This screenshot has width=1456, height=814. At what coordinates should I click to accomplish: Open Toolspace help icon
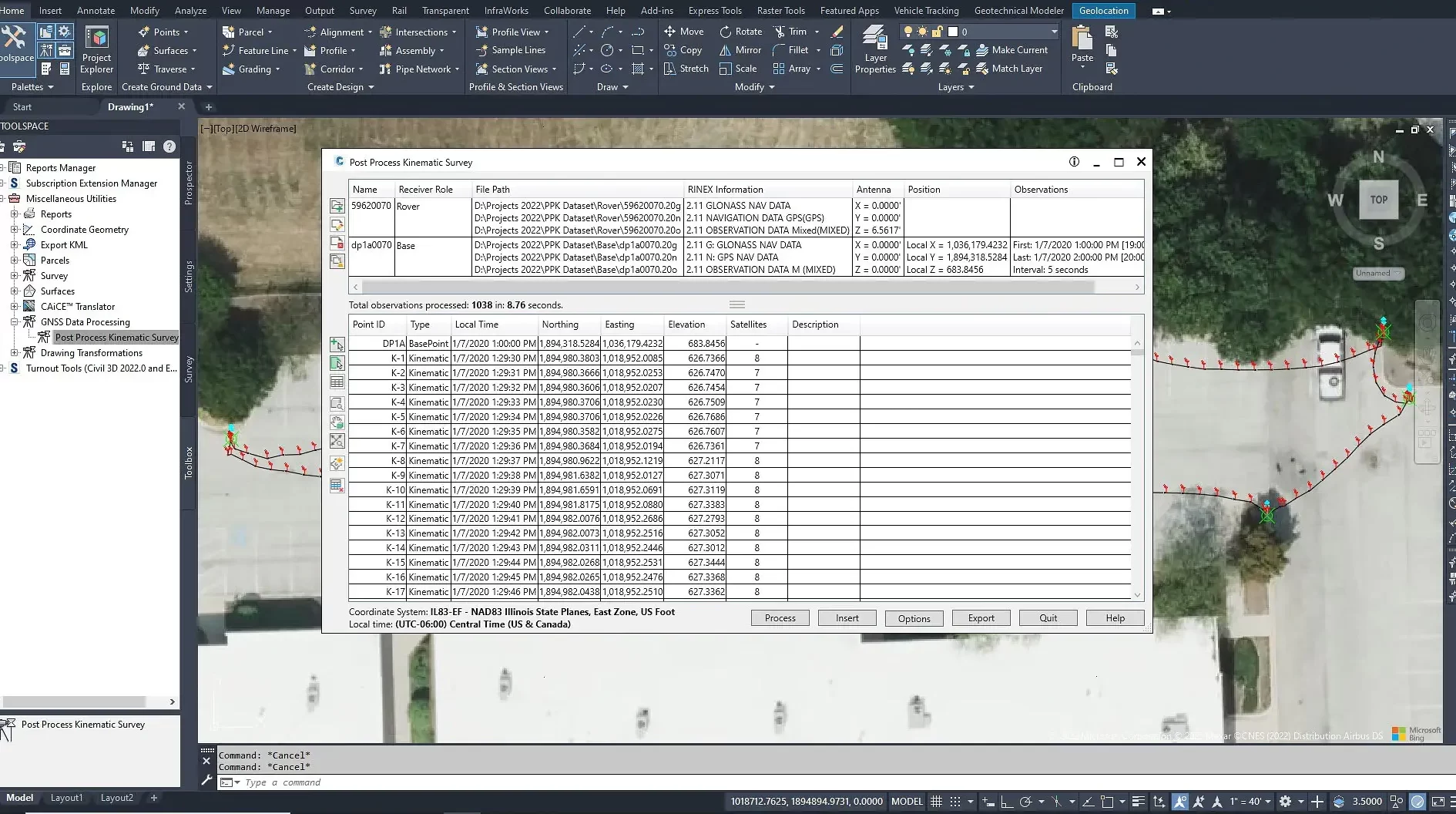169,146
